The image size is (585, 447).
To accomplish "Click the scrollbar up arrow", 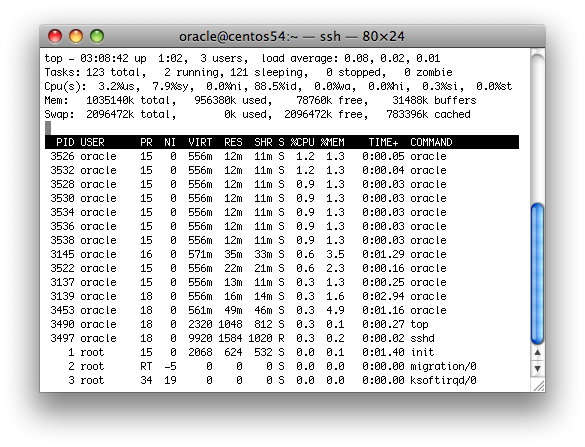I will (x=537, y=353).
